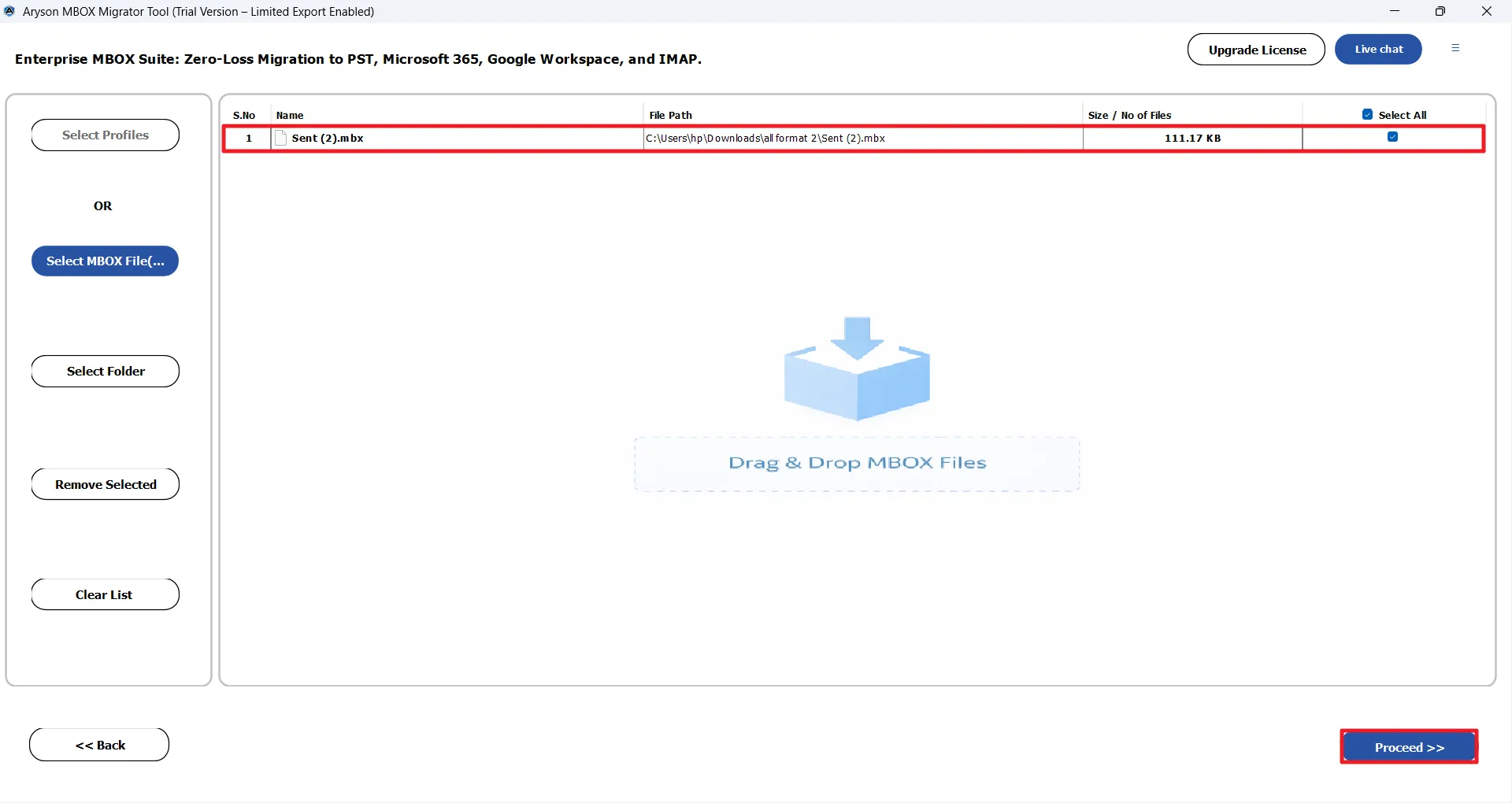Toggle the Select All checkbox

pos(1367,115)
